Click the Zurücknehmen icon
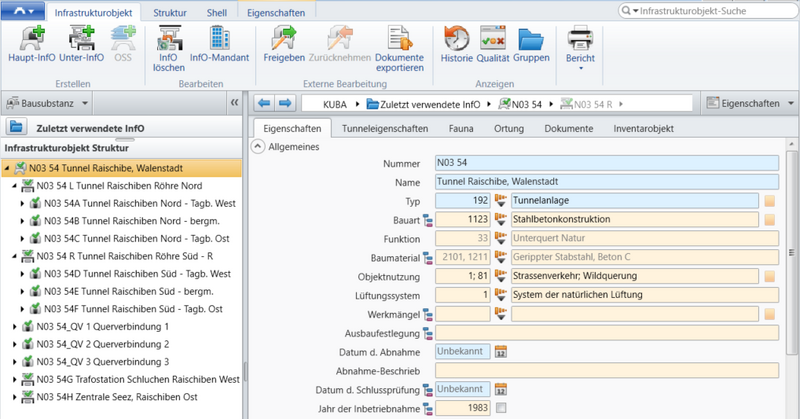The height and width of the screenshot is (419, 800). click(x=340, y=44)
